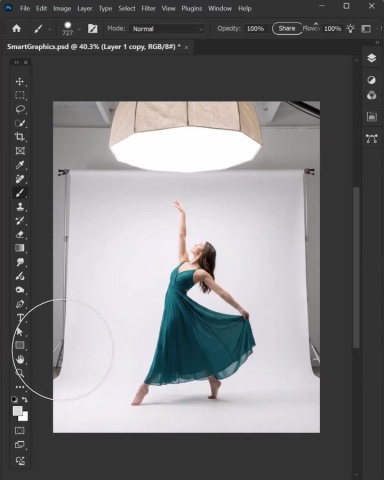Screen dimensions: 384x480
Task: Select the Eyedropper tool
Action: (x=20, y=165)
